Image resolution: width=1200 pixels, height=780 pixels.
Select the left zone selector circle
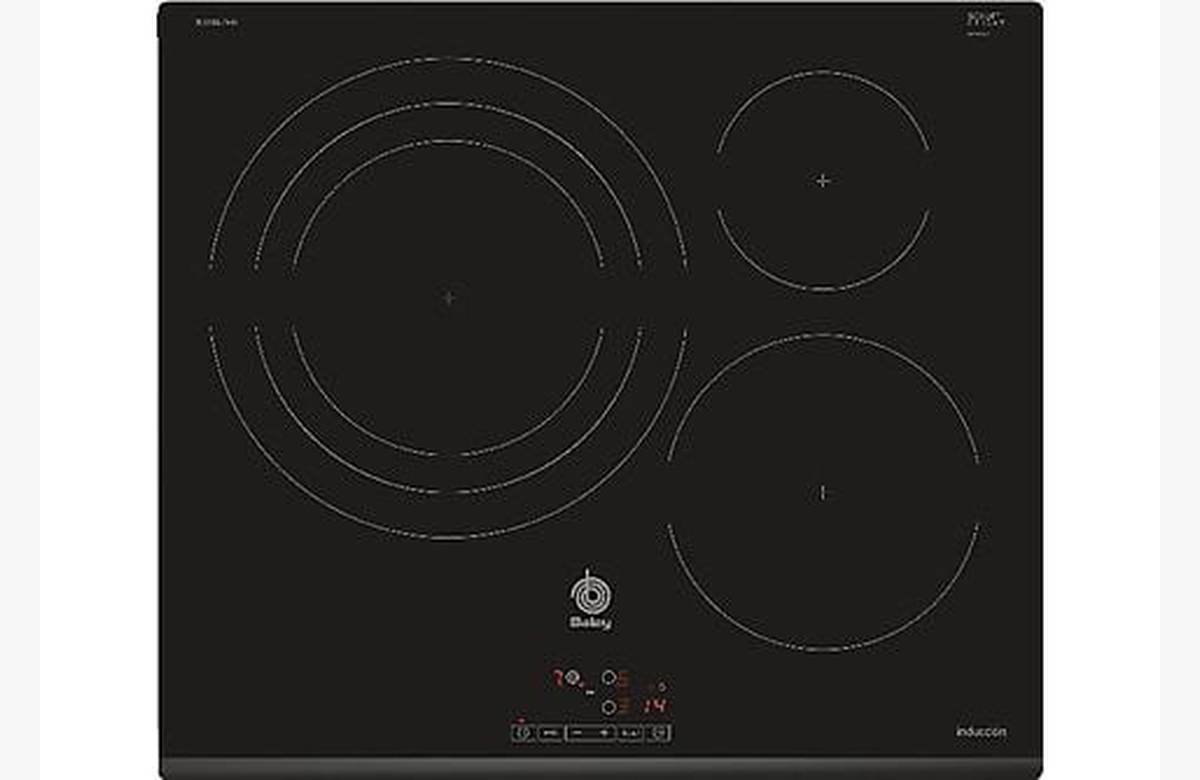point(572,678)
